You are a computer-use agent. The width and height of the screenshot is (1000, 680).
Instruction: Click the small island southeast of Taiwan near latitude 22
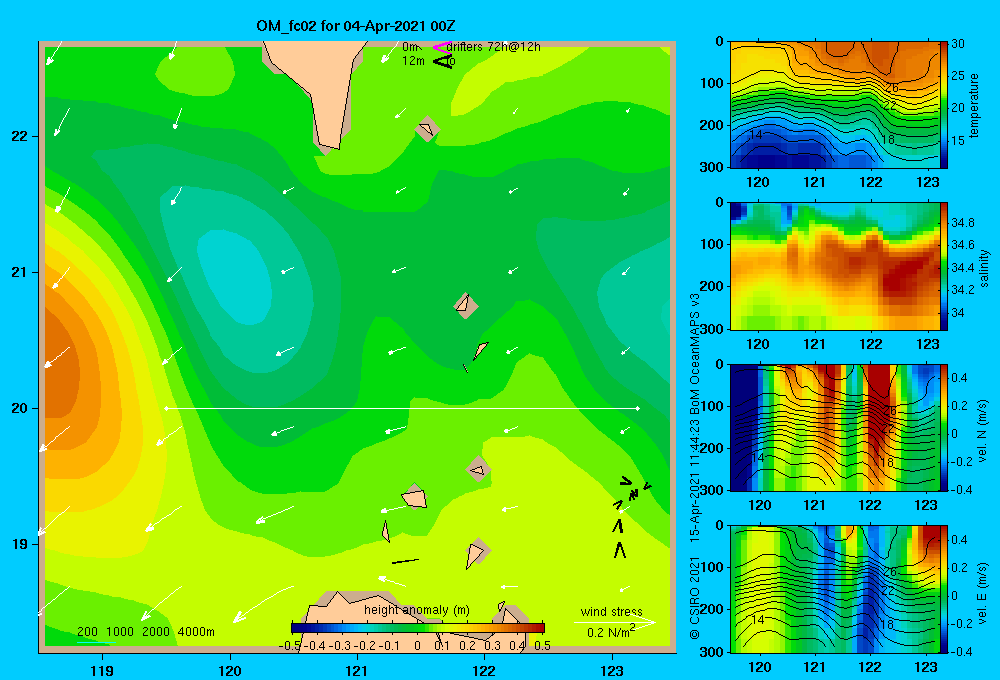[x=427, y=129]
